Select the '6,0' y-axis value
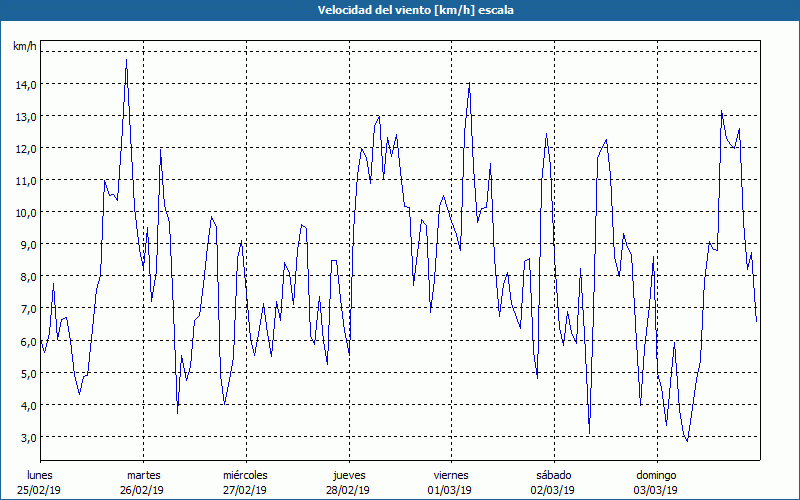The width and height of the screenshot is (800, 500). pos(29,341)
